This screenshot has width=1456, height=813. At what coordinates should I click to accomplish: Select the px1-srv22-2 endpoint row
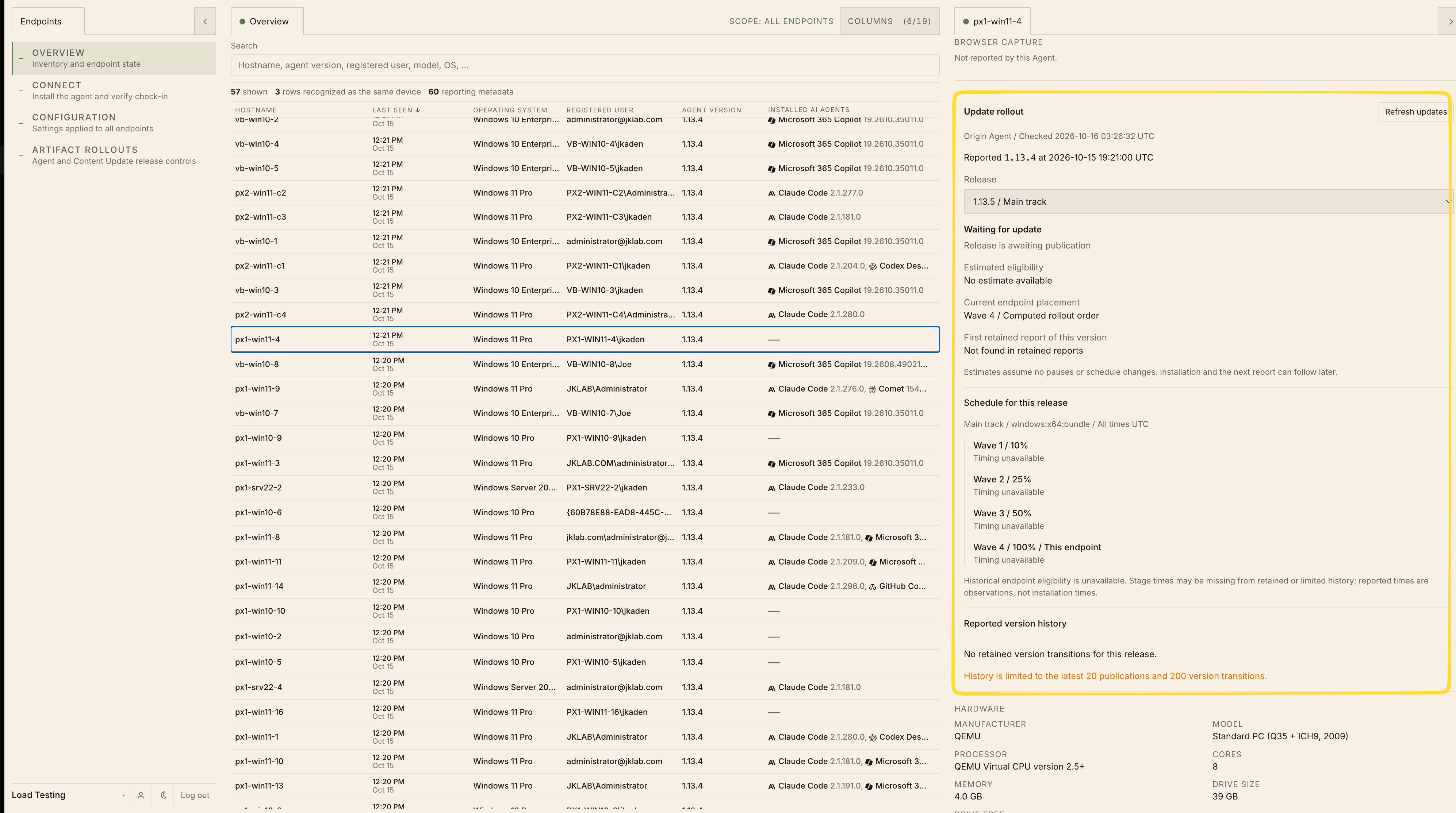point(585,488)
